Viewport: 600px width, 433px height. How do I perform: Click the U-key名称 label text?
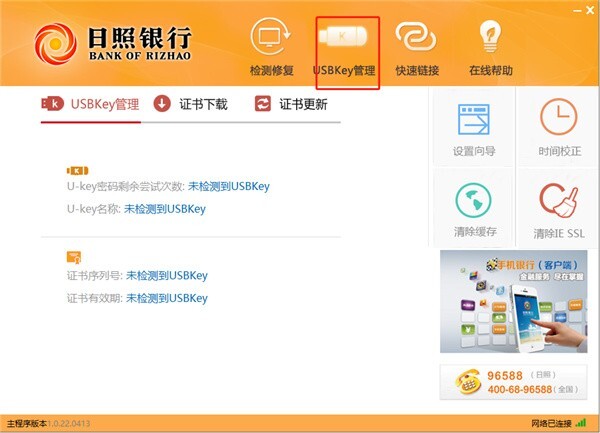[x=93, y=209]
